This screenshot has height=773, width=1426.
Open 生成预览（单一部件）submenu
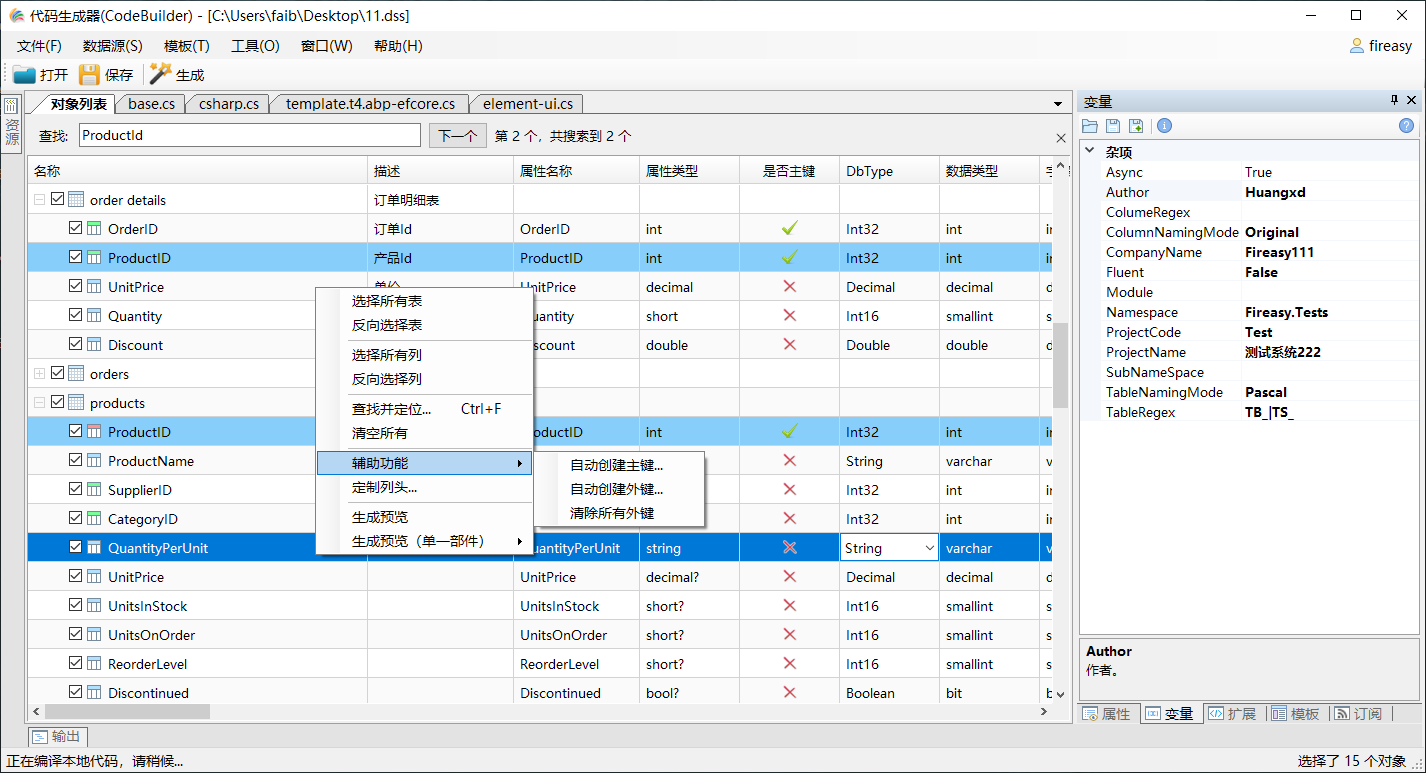coord(424,541)
